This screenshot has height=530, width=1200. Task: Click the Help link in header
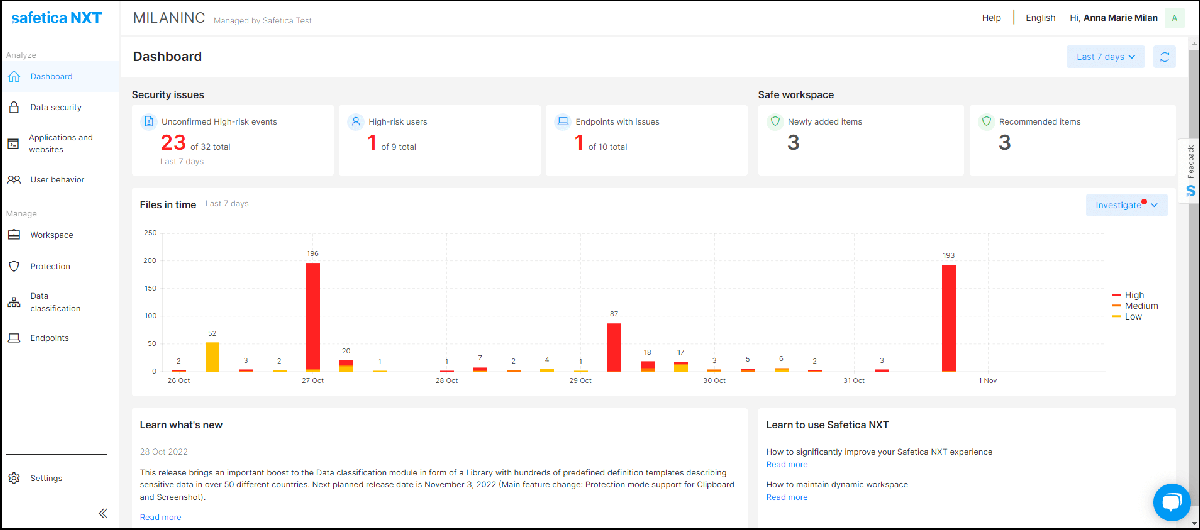991,18
